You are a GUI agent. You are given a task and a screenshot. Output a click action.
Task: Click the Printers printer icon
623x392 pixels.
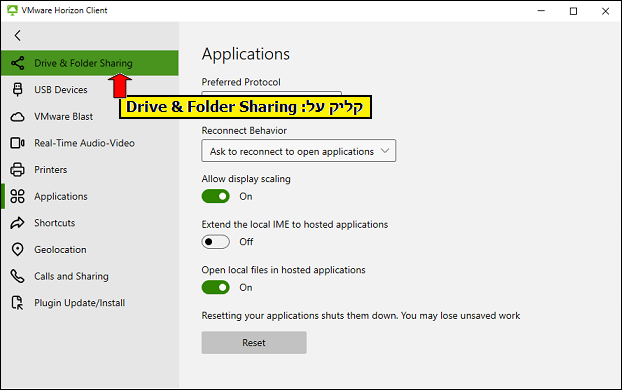[x=17, y=170]
